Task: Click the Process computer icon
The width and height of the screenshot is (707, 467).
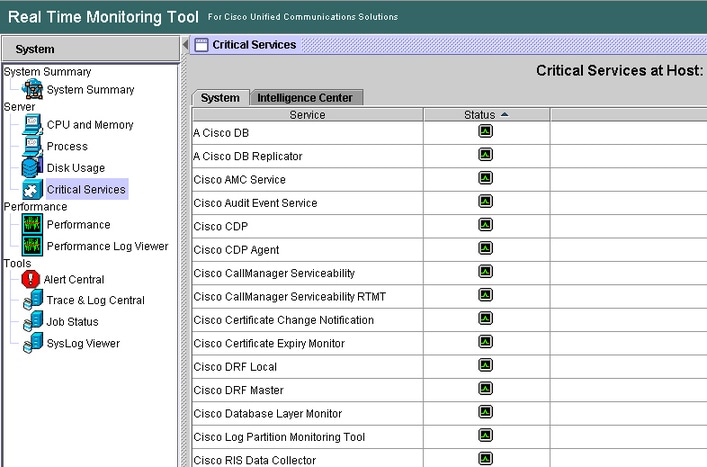Action: pos(32,146)
